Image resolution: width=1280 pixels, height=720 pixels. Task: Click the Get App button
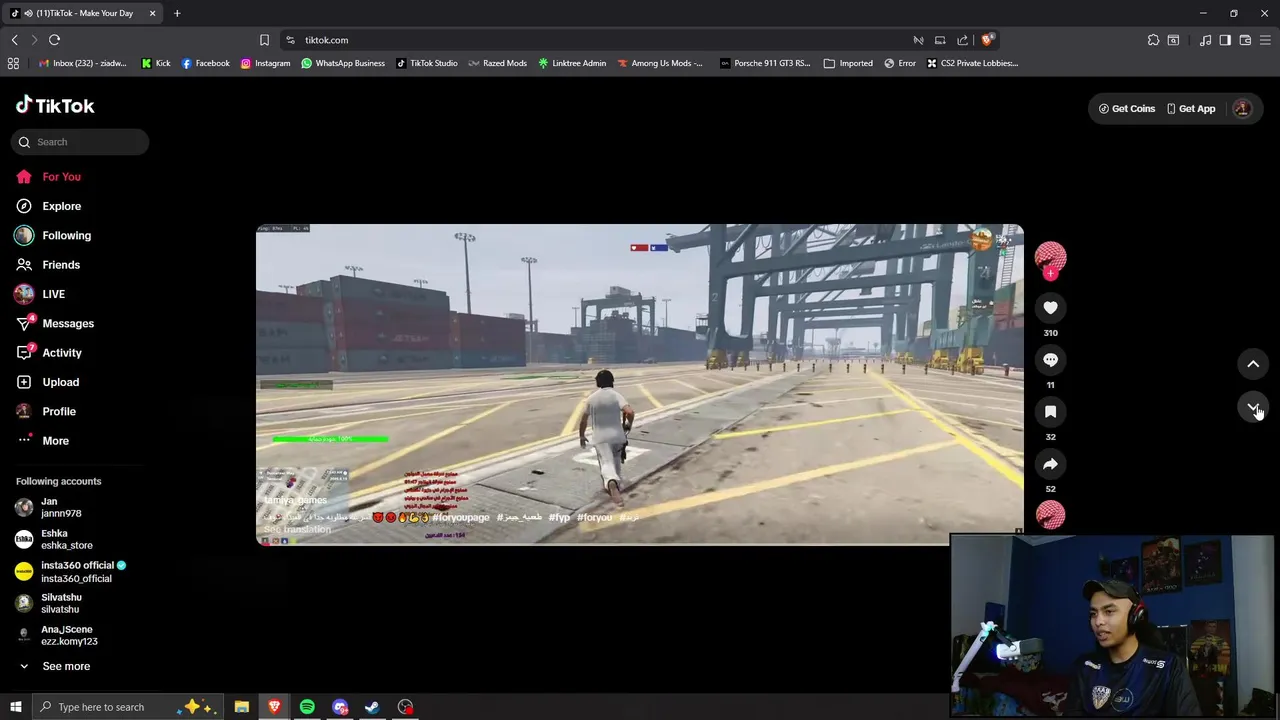[1191, 109]
